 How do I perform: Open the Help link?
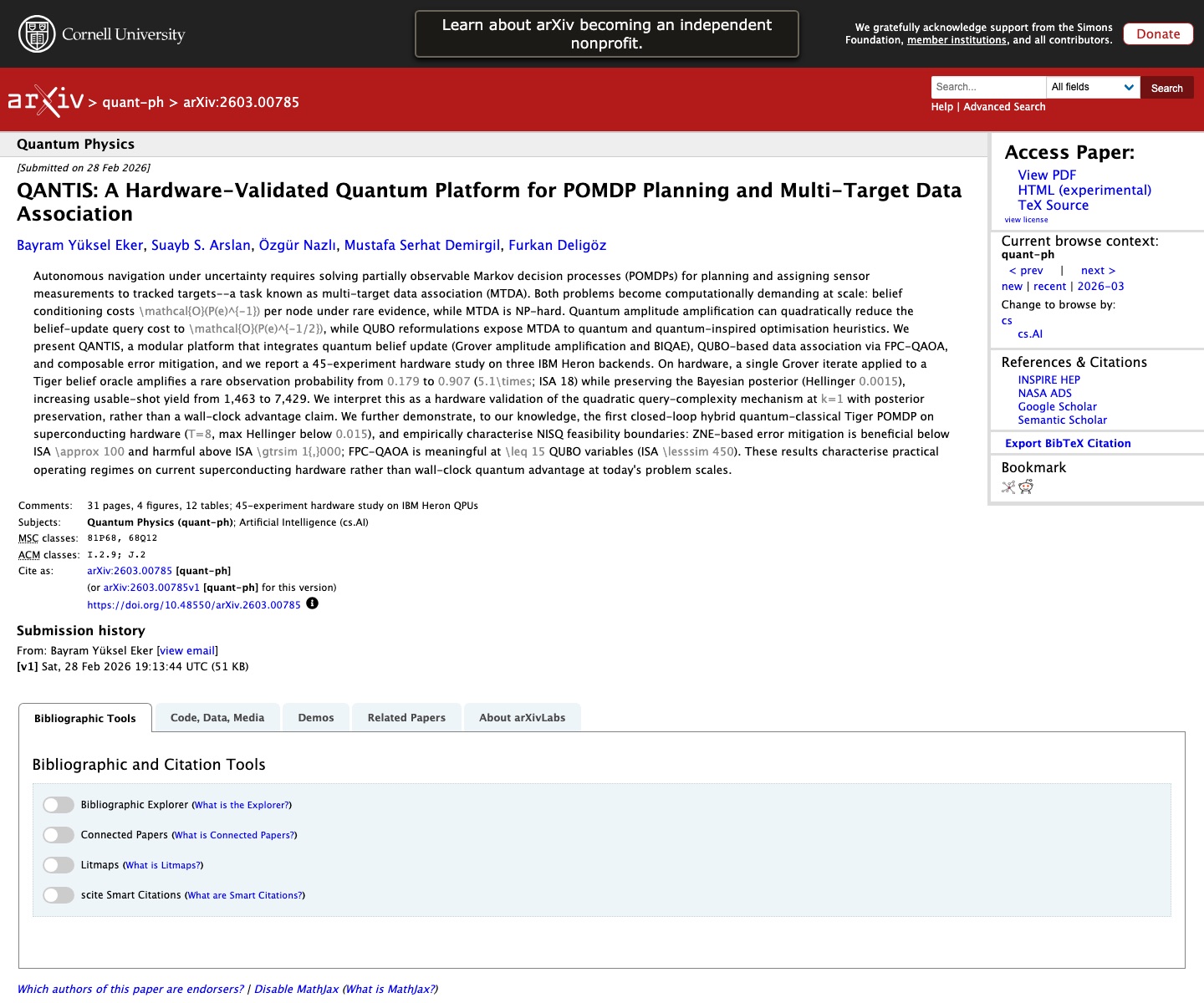(942, 106)
